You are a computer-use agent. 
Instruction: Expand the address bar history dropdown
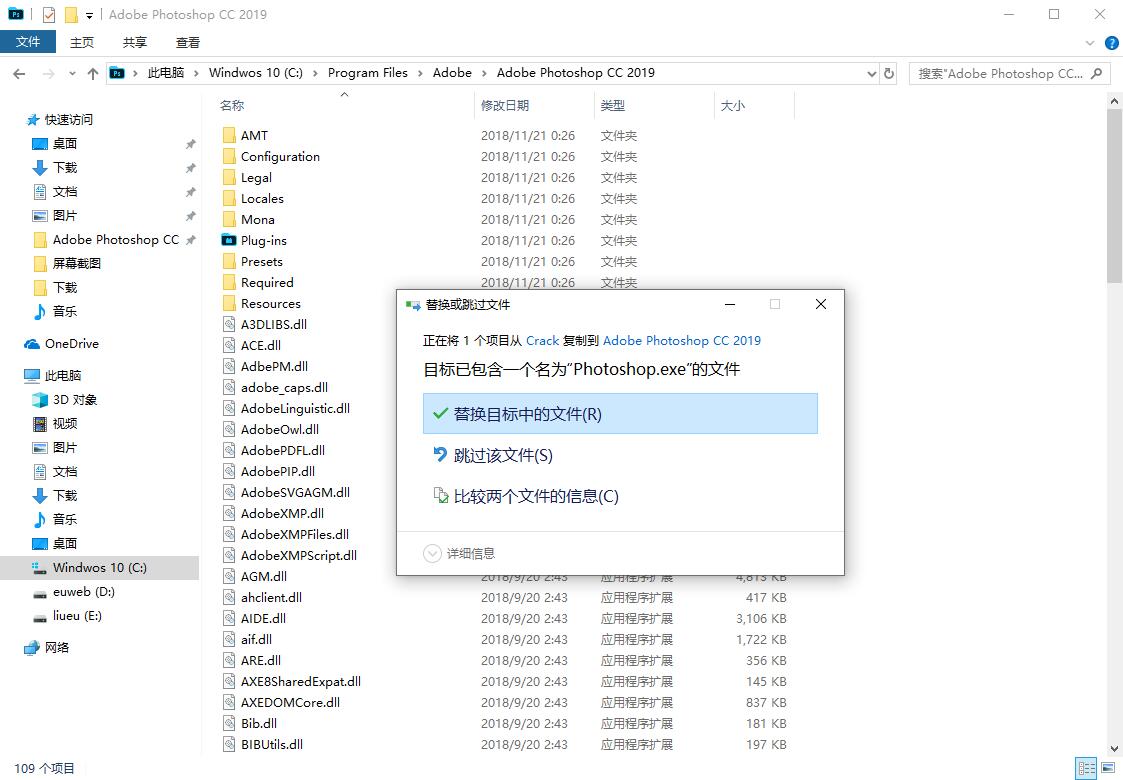[872, 74]
